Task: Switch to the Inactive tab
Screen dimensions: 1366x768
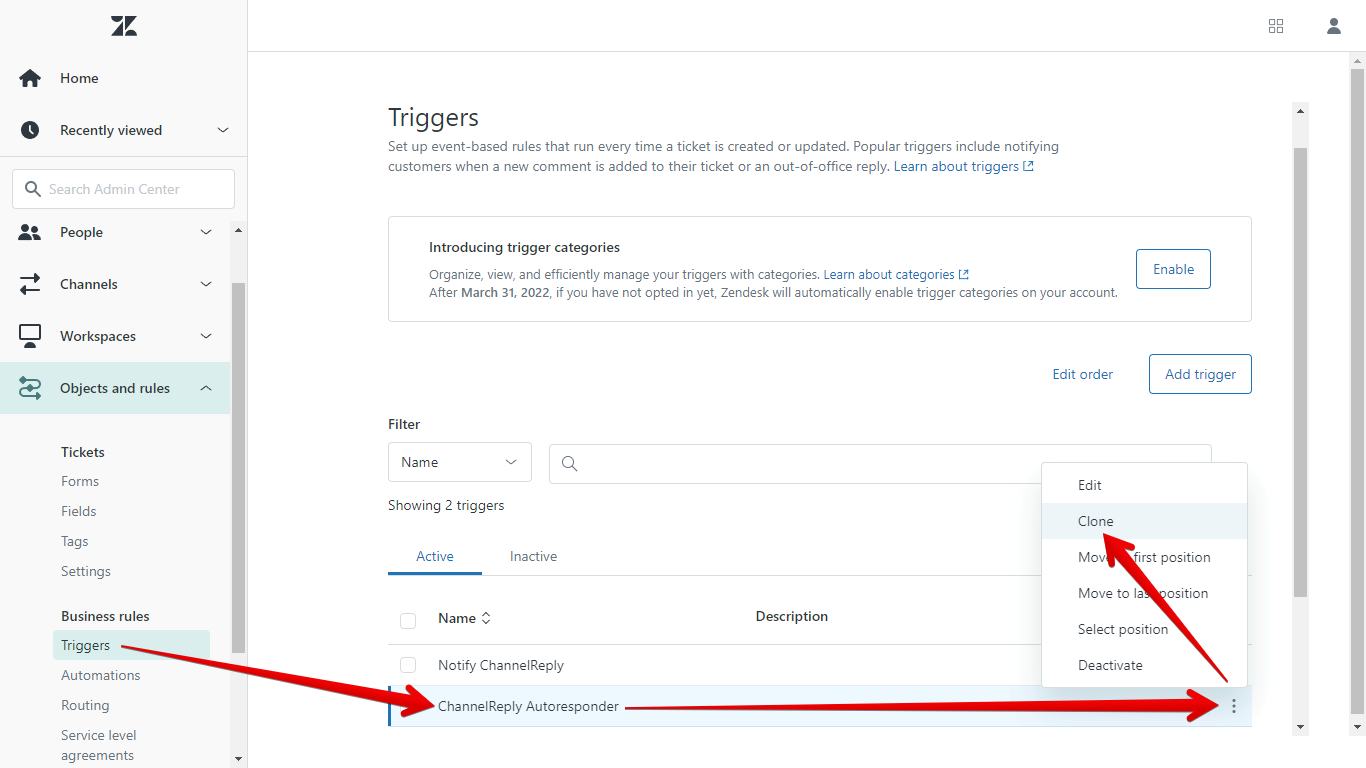Action: [x=533, y=556]
